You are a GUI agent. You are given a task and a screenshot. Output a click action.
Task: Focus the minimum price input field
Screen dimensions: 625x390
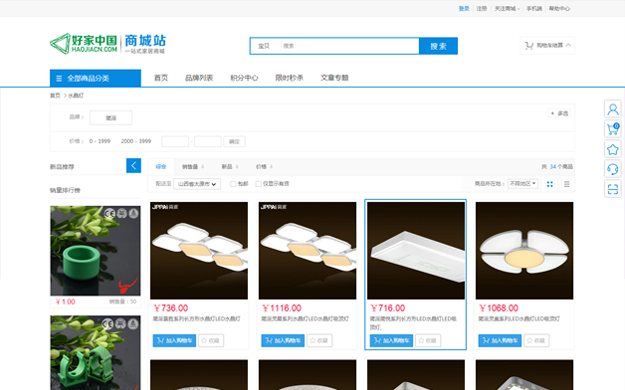(x=175, y=142)
